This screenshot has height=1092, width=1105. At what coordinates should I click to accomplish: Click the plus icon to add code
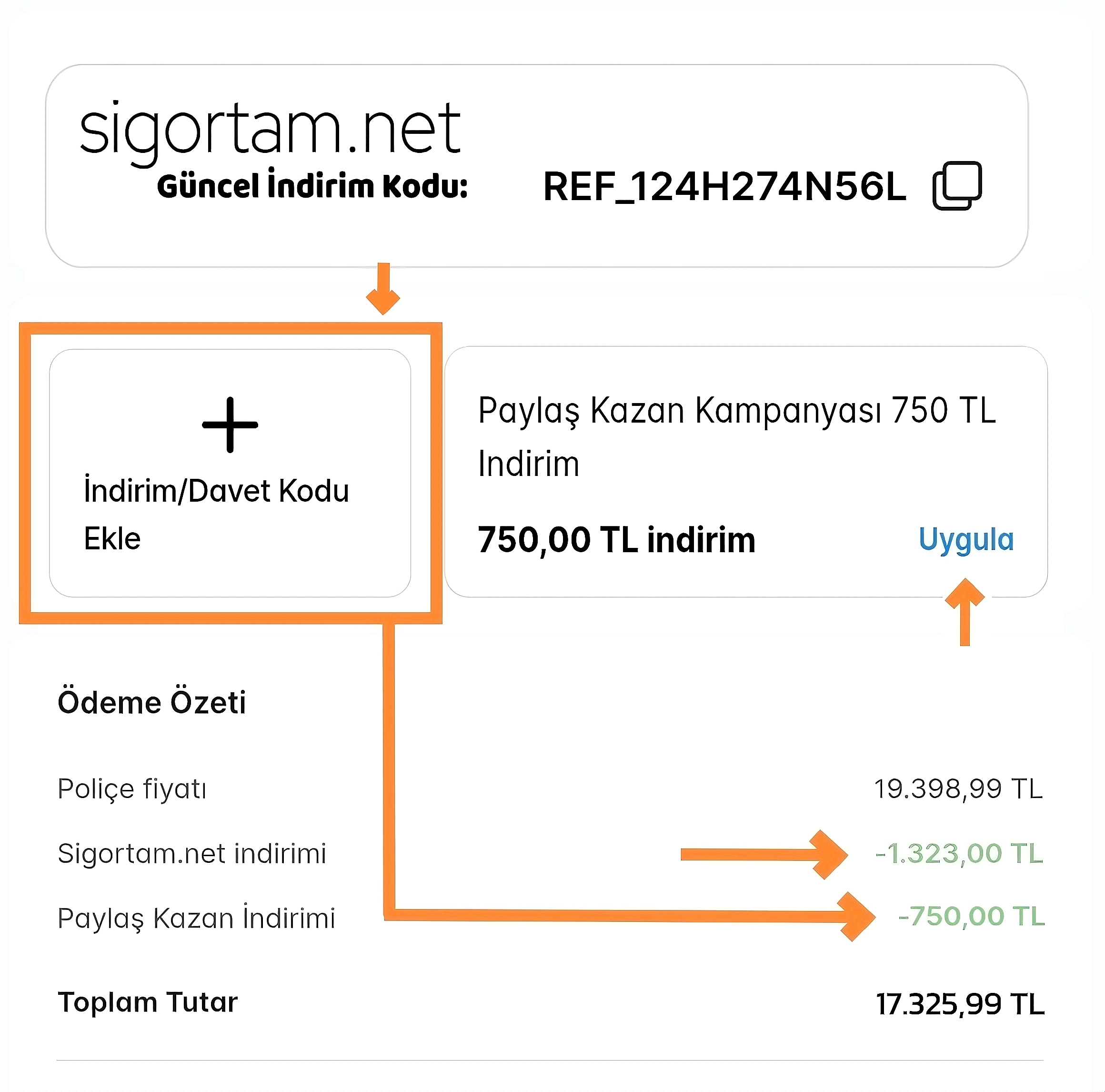coord(230,425)
